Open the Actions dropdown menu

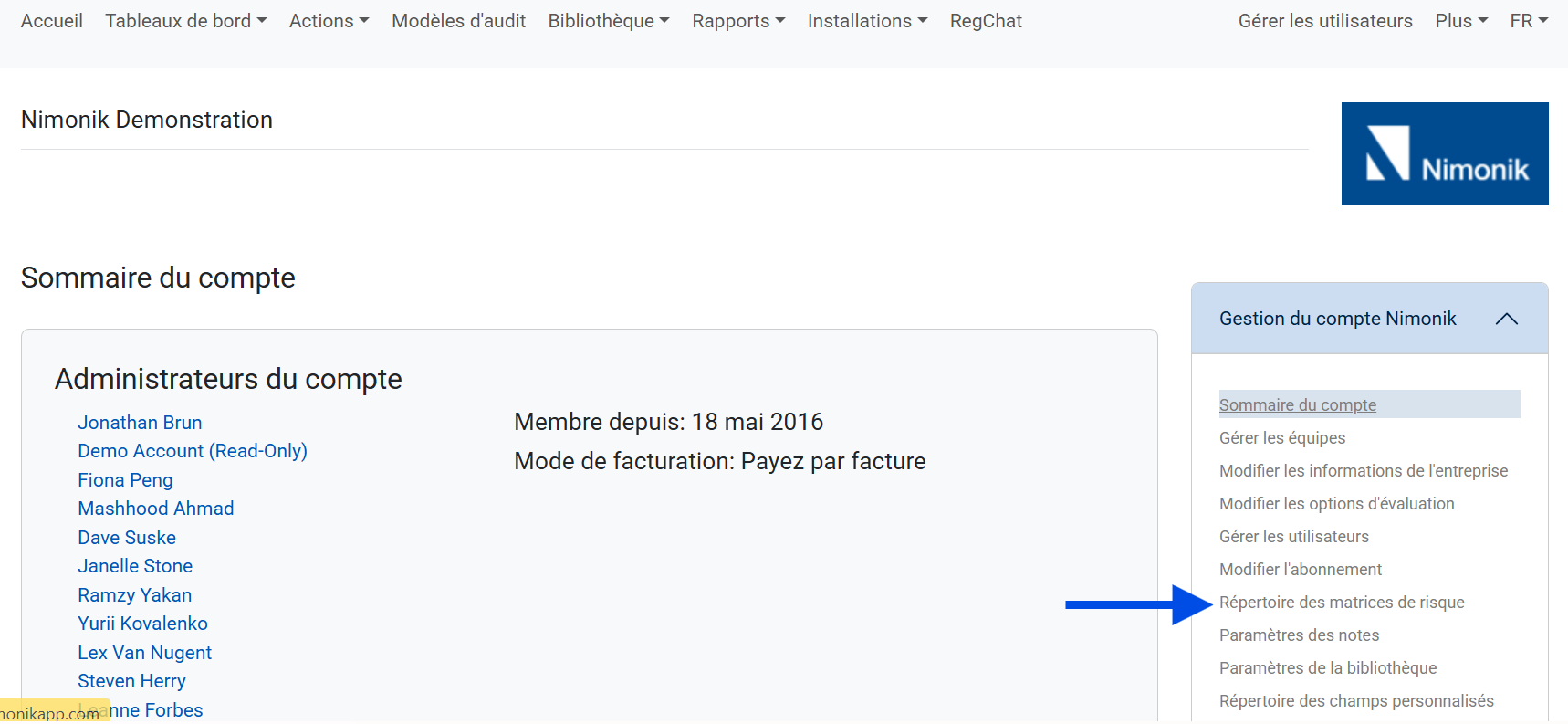[329, 21]
